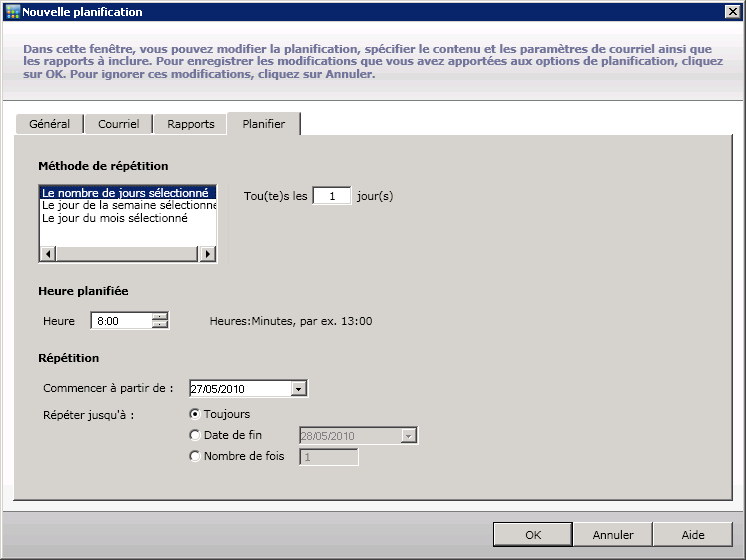The image size is (746, 560).
Task: Open the end date dropdown arrow 28/05/2010
Action: tap(408, 436)
